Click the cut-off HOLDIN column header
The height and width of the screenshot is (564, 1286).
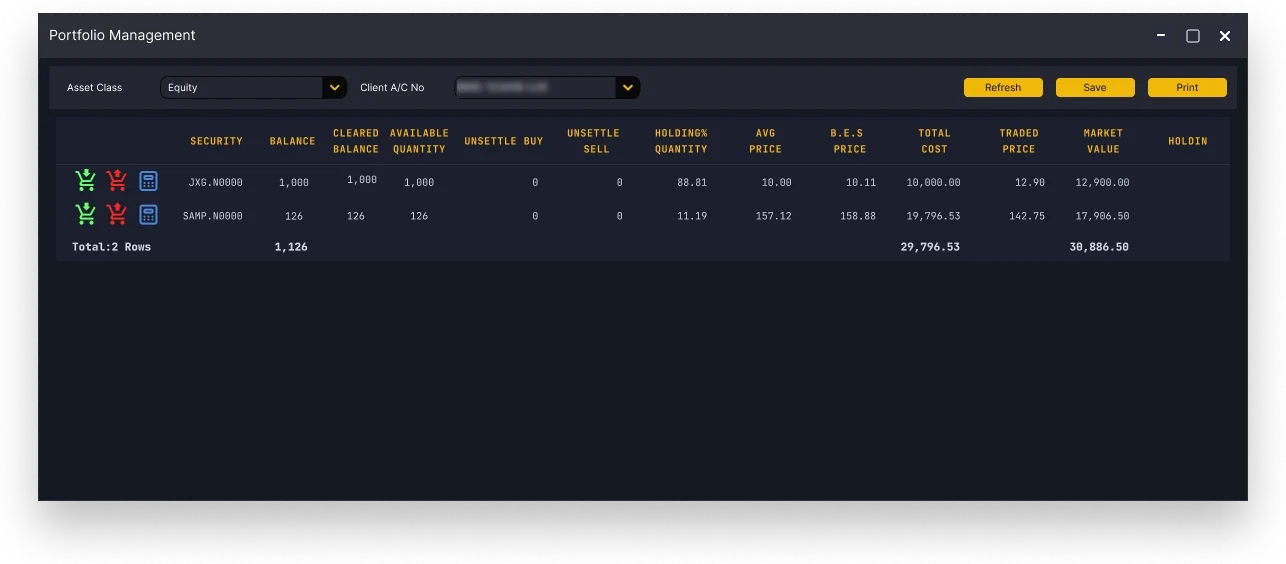tap(1188, 141)
